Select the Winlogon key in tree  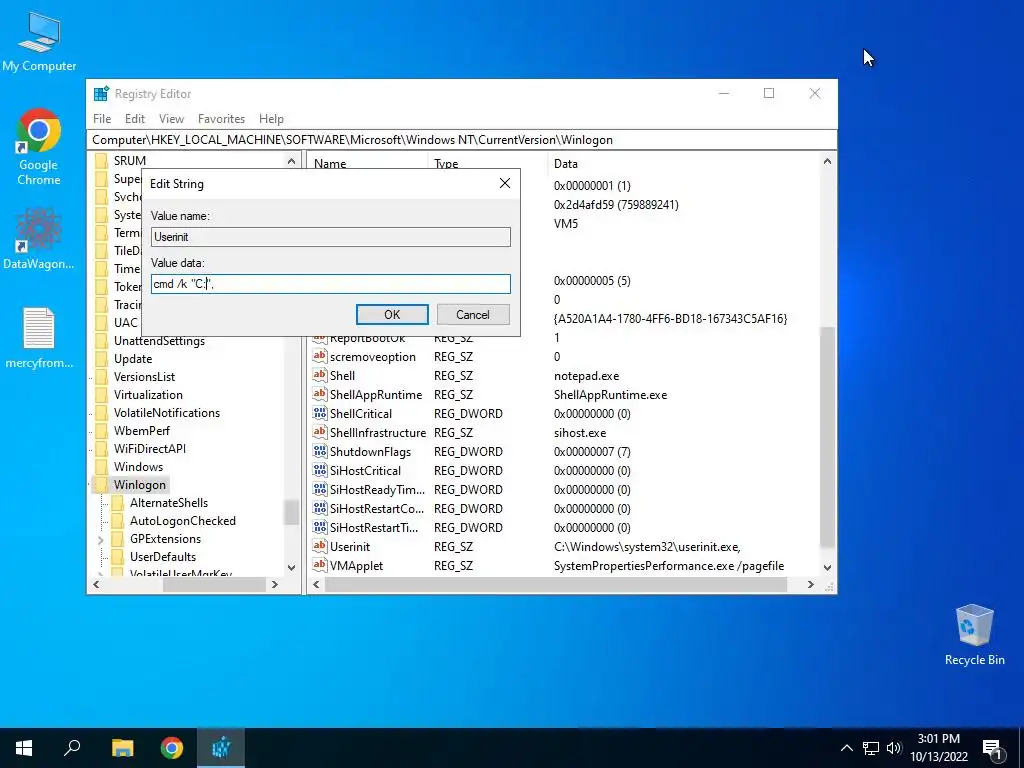point(140,485)
